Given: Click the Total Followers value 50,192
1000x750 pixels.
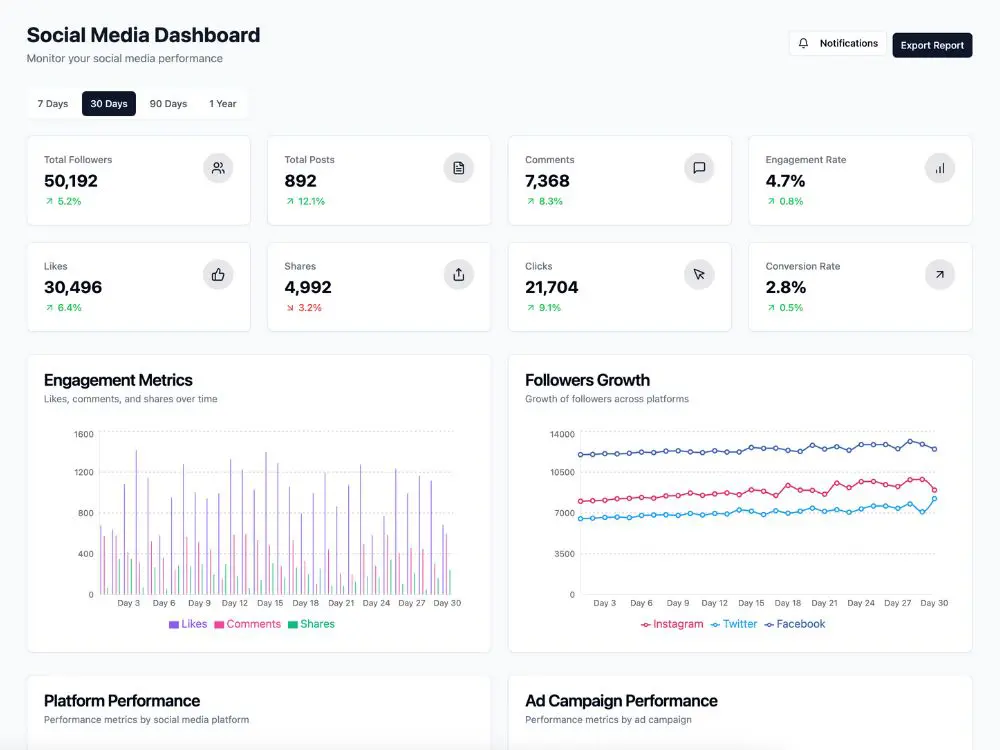Looking at the screenshot, I should click(71, 181).
